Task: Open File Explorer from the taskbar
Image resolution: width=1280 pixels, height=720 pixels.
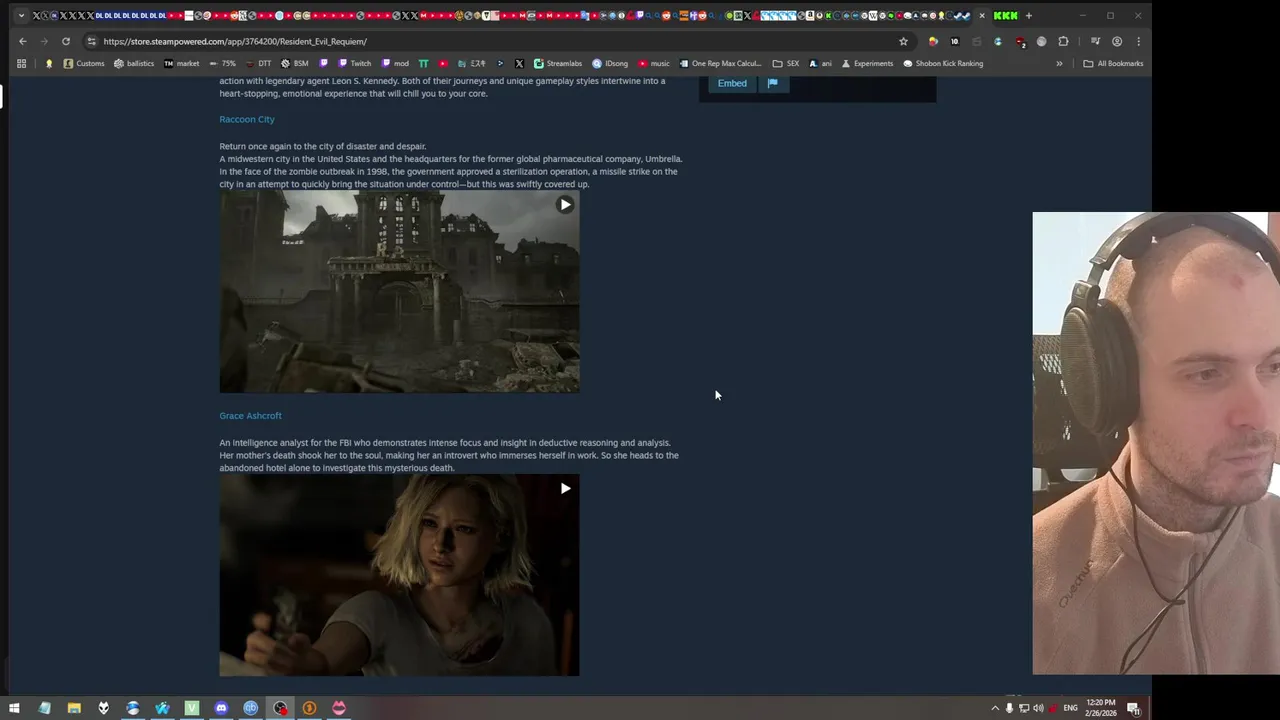Action: point(74,708)
